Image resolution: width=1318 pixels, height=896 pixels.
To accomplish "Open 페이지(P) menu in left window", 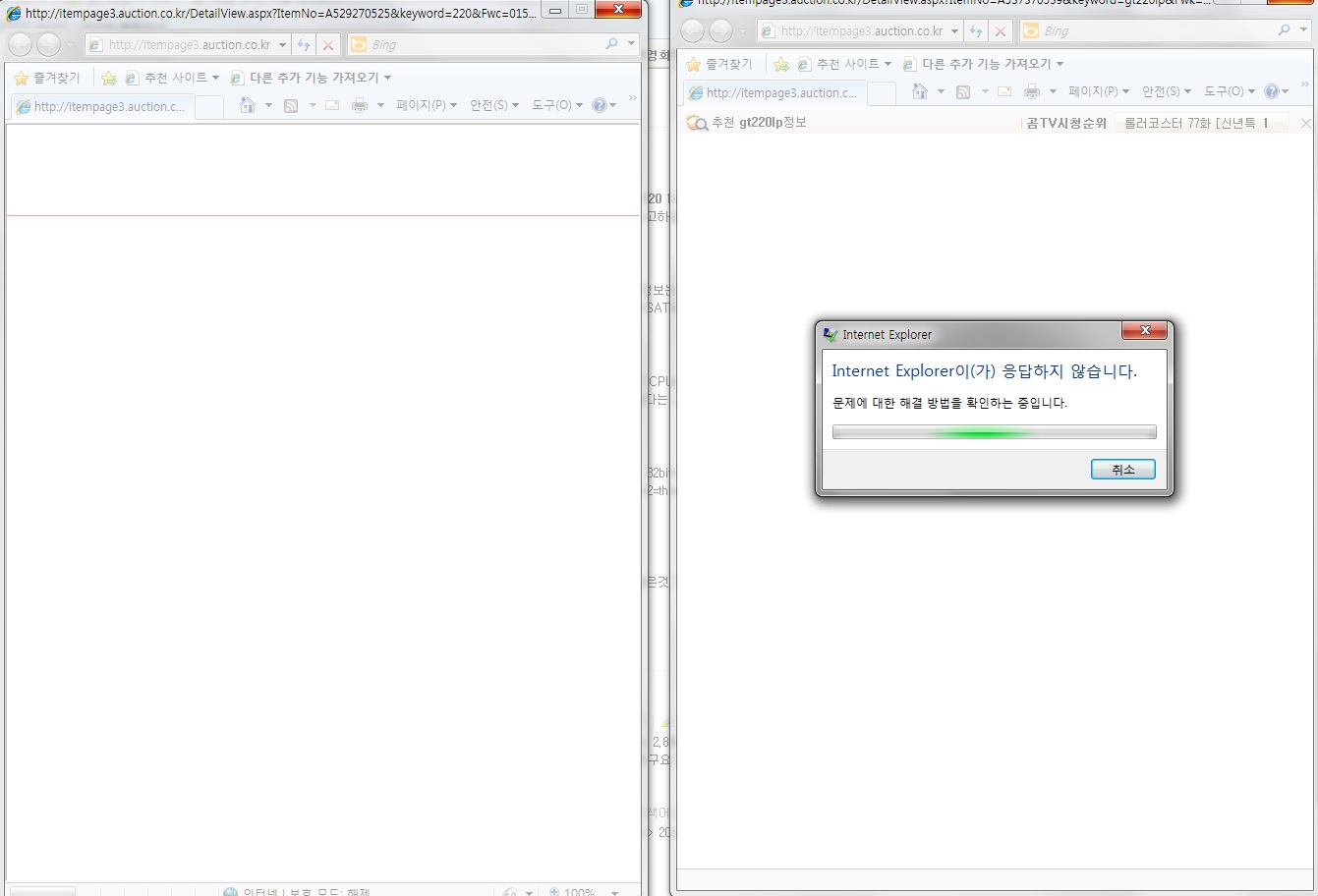I will pyautogui.click(x=427, y=105).
